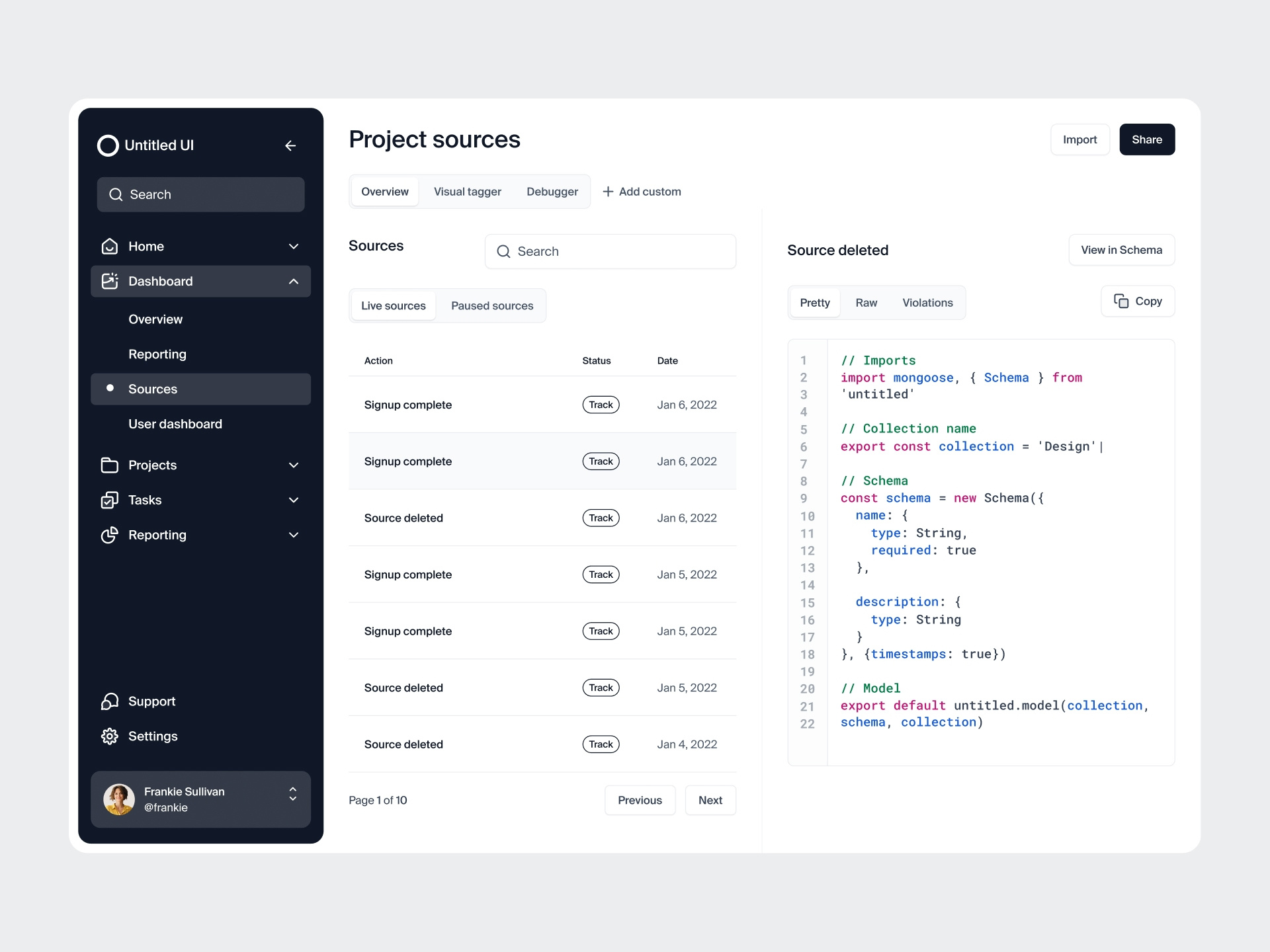Go to the Next page of sources
Image resolution: width=1270 pixels, height=952 pixels.
tap(710, 800)
